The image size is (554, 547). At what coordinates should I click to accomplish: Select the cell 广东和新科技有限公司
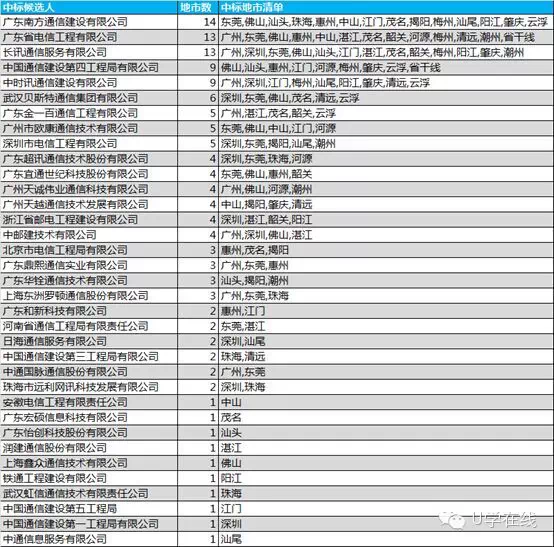pos(89,311)
